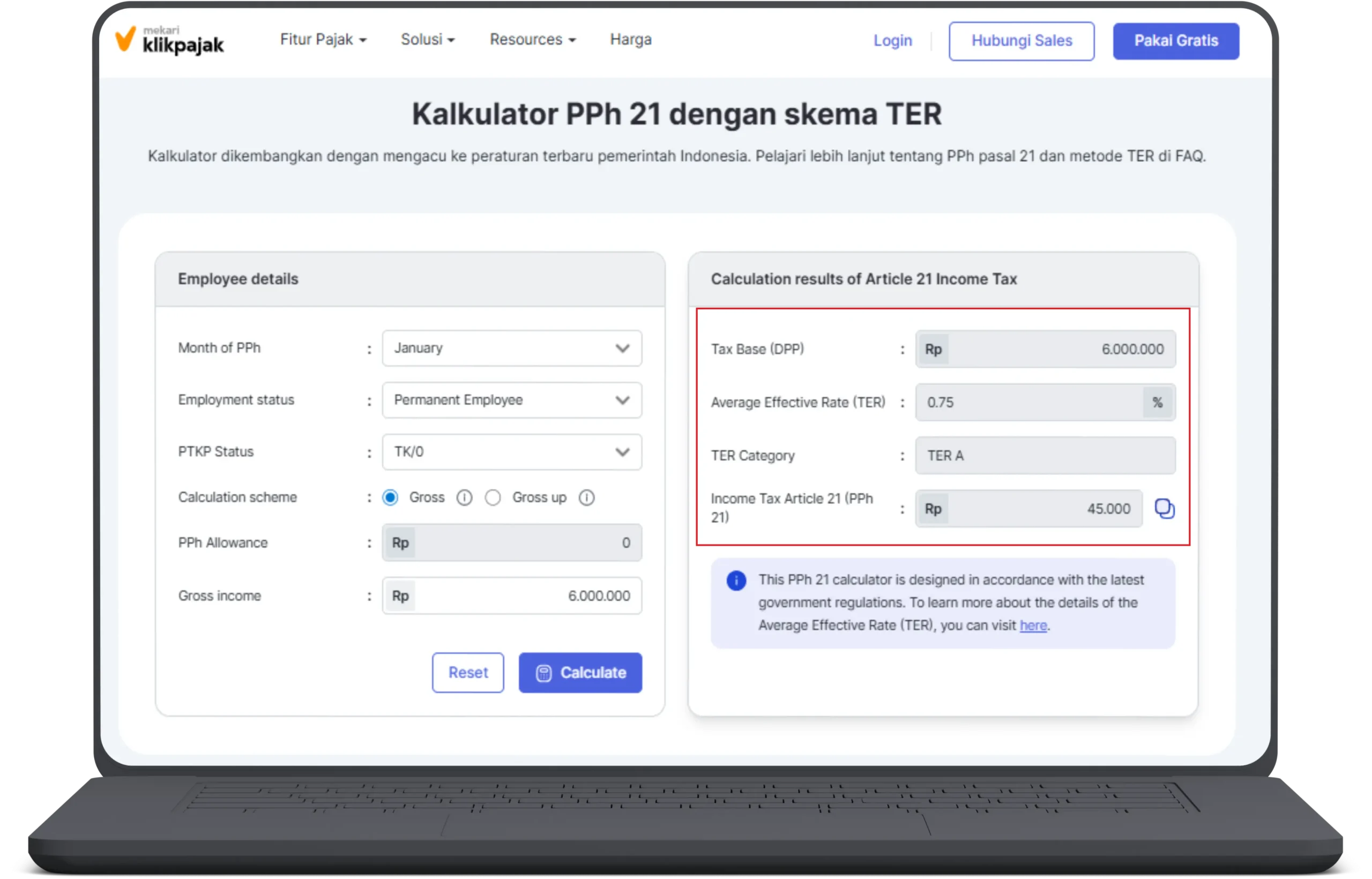The width and height of the screenshot is (1372, 879).
Task: Click the info icon in the regulation notice box
Action: coord(736,580)
